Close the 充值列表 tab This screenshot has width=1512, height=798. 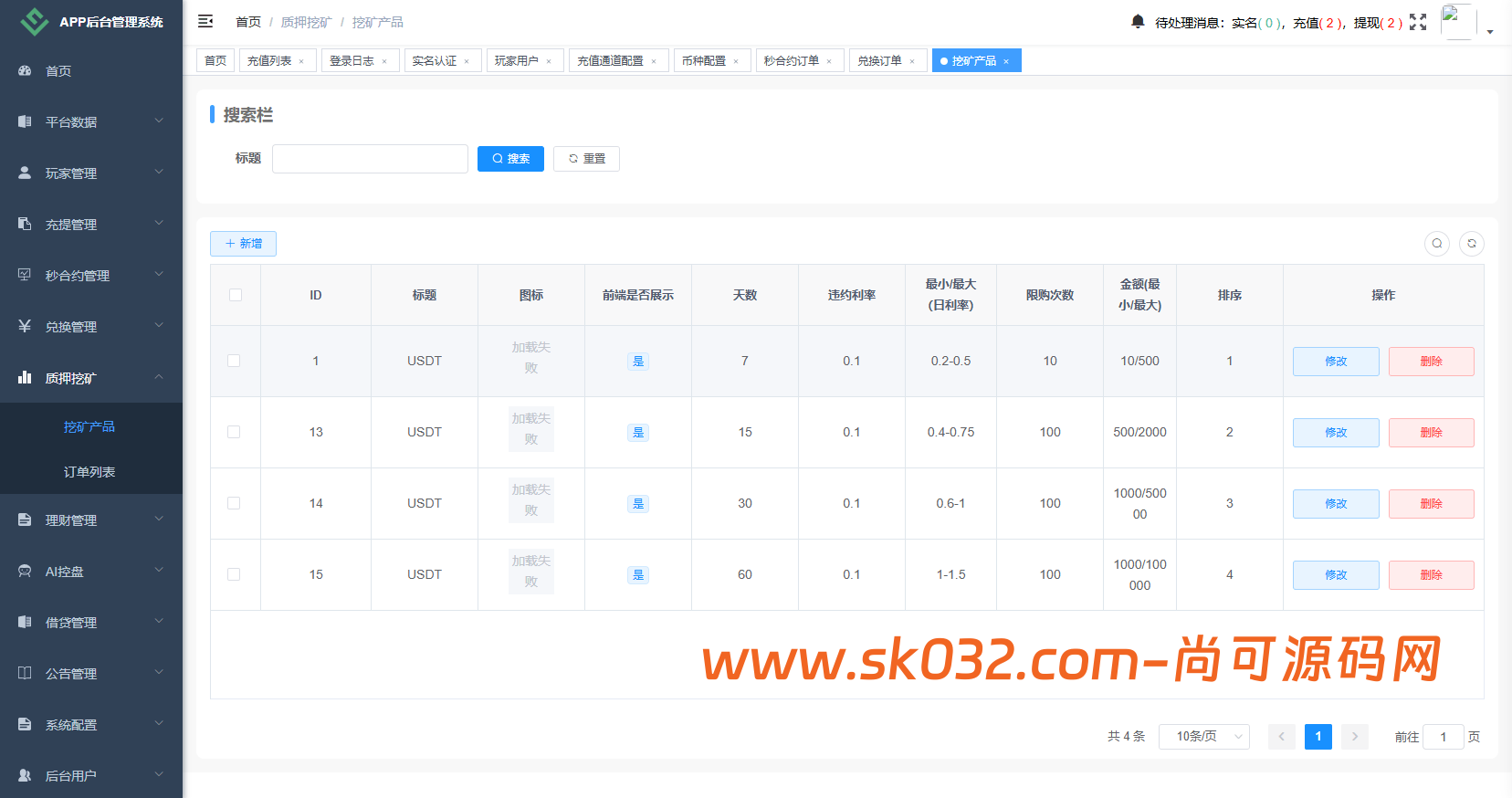(301, 61)
